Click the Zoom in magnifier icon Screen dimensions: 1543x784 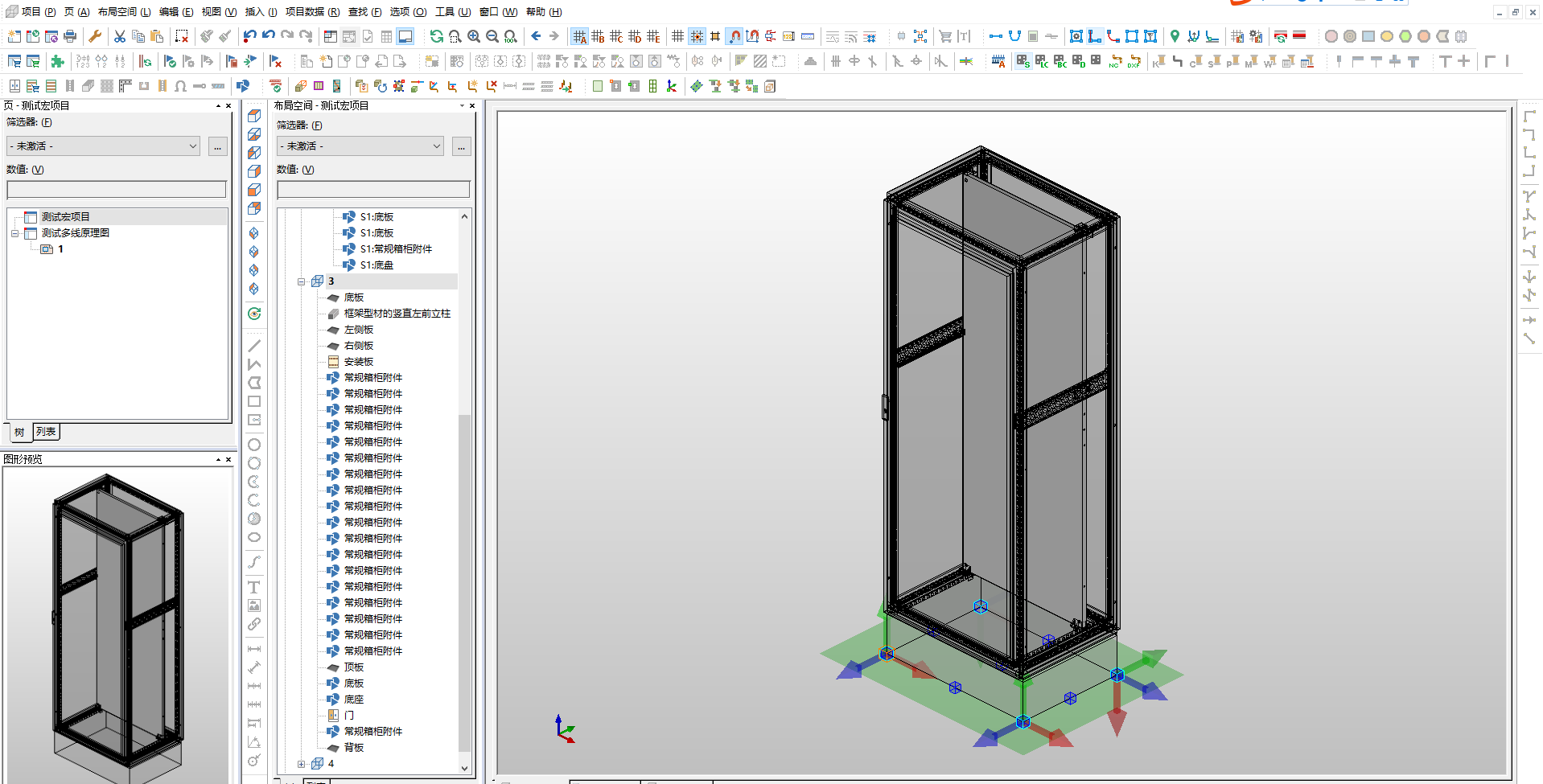point(474,36)
